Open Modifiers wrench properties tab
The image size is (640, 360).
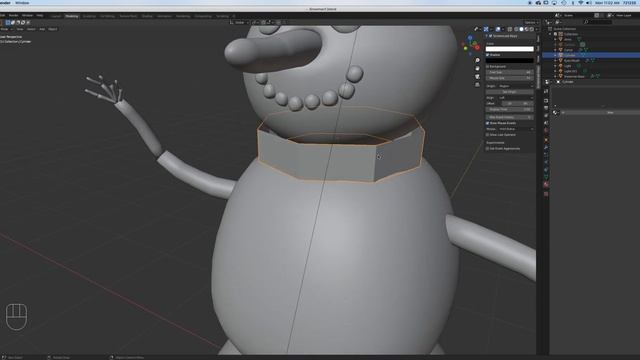click(x=546, y=147)
